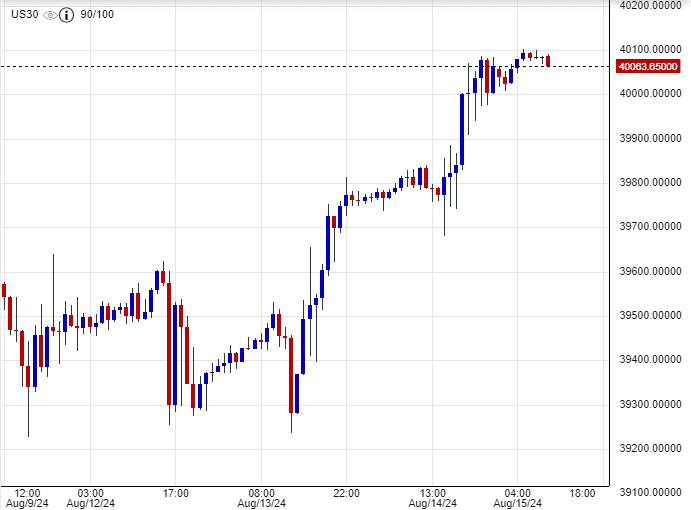Select the red 40063.65000 current price tag
Viewport: 691px width, 510px height.
click(x=648, y=67)
